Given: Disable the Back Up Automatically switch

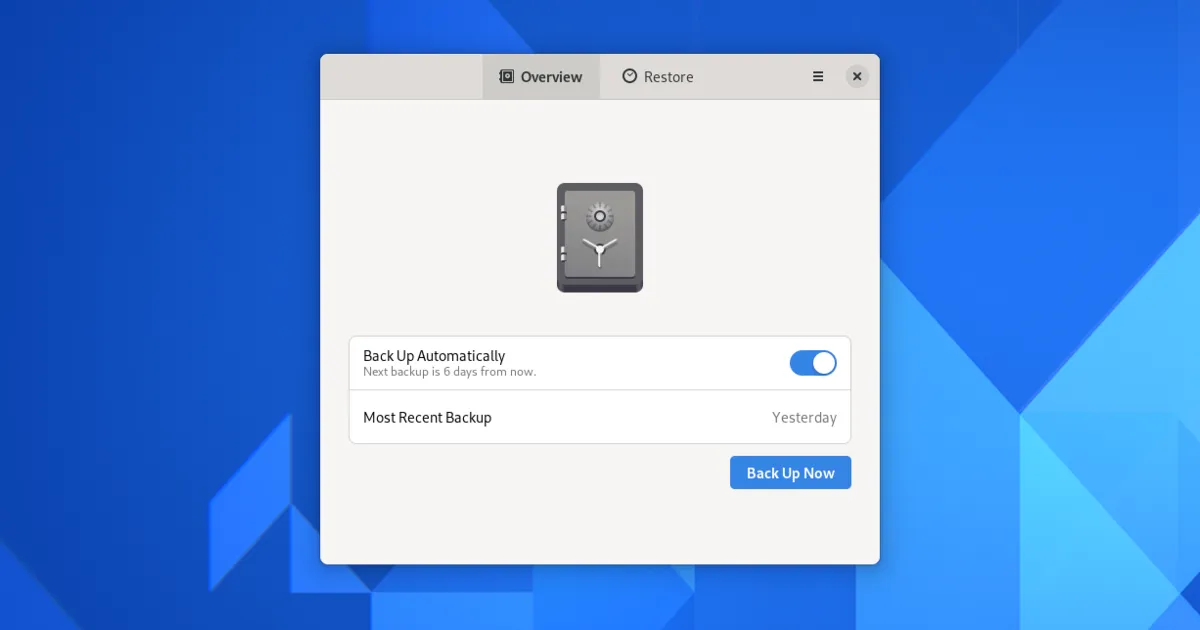Looking at the screenshot, I should (813, 363).
